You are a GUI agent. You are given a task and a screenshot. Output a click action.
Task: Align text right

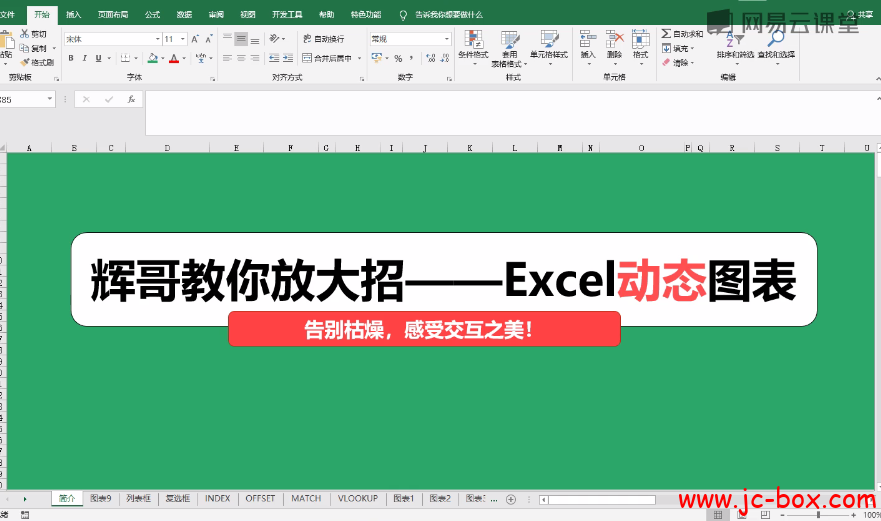click(x=255, y=58)
